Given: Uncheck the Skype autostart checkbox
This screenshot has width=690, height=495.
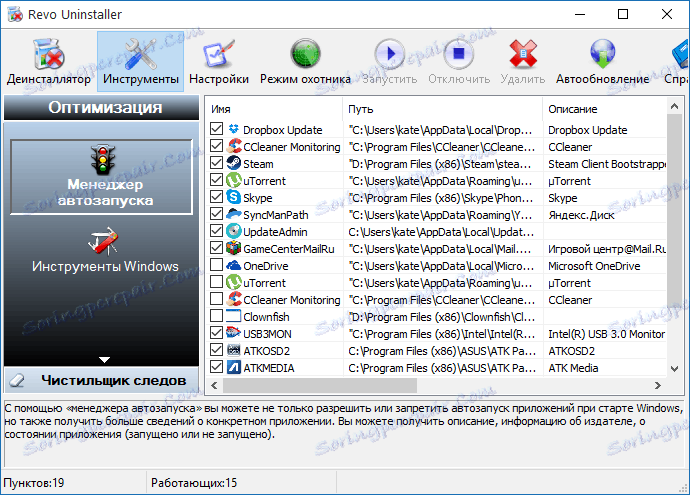Looking at the screenshot, I should [216, 197].
